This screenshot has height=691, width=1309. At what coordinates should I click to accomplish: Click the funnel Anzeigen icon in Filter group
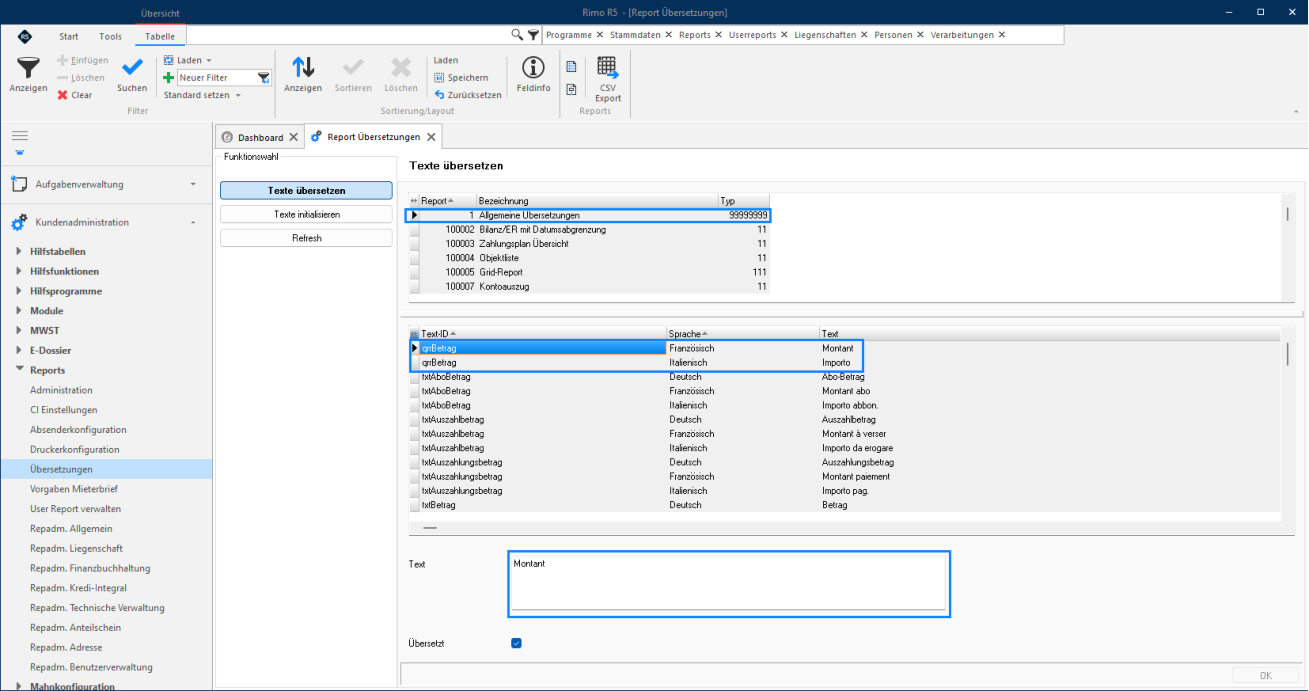coord(28,68)
